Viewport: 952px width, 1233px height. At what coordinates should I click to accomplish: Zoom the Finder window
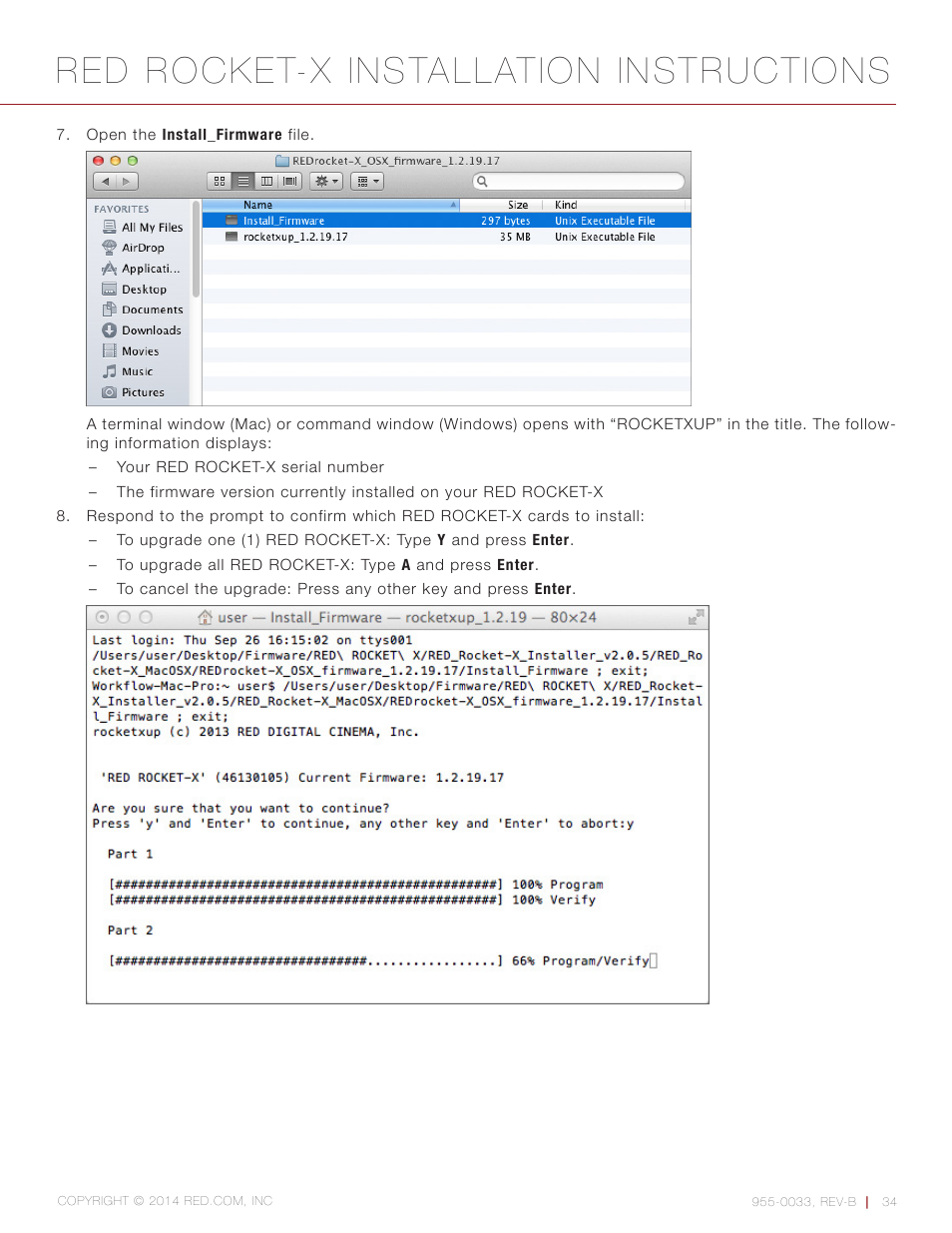pos(133,161)
